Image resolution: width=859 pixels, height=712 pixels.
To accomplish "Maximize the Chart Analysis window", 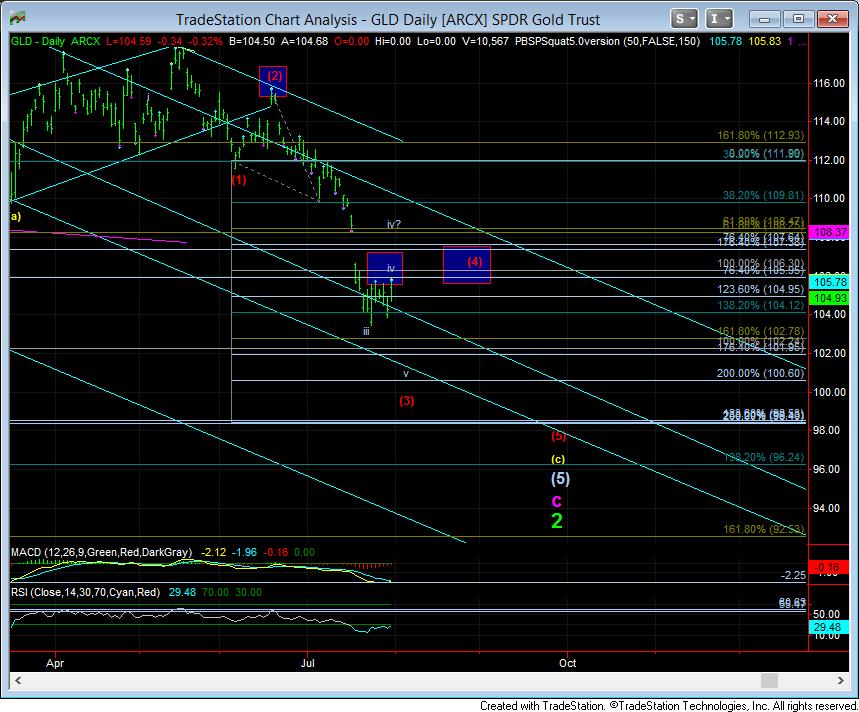I will click(x=798, y=19).
